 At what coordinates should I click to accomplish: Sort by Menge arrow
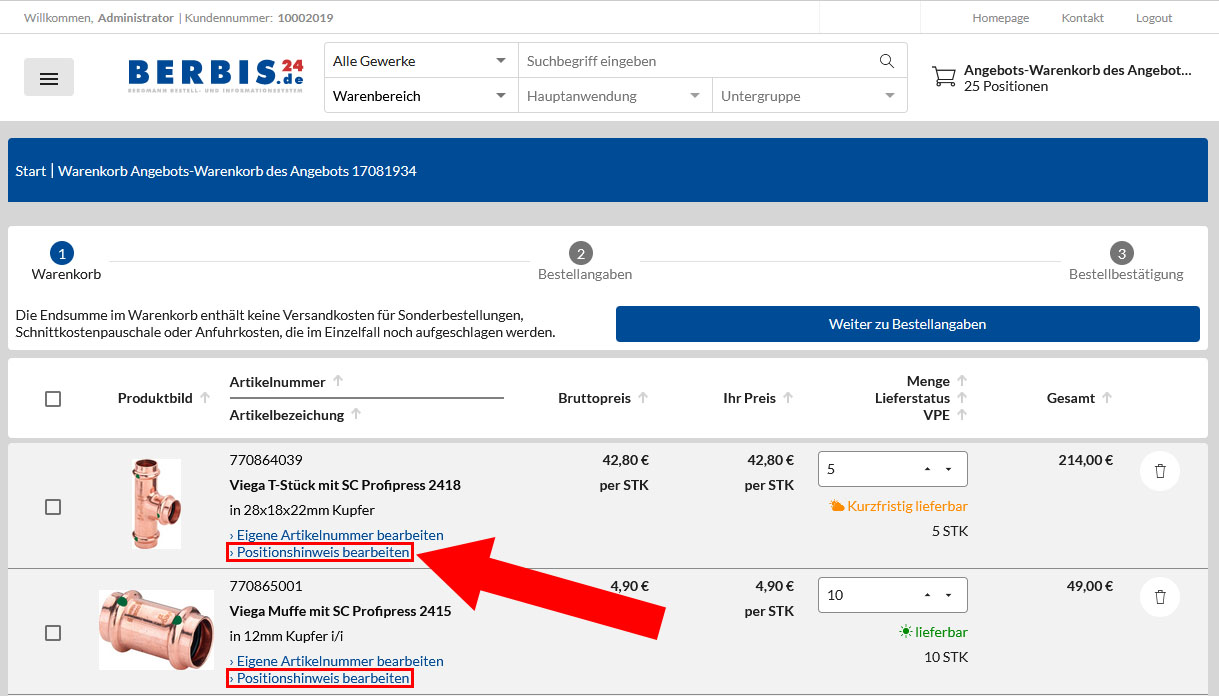click(x=962, y=380)
